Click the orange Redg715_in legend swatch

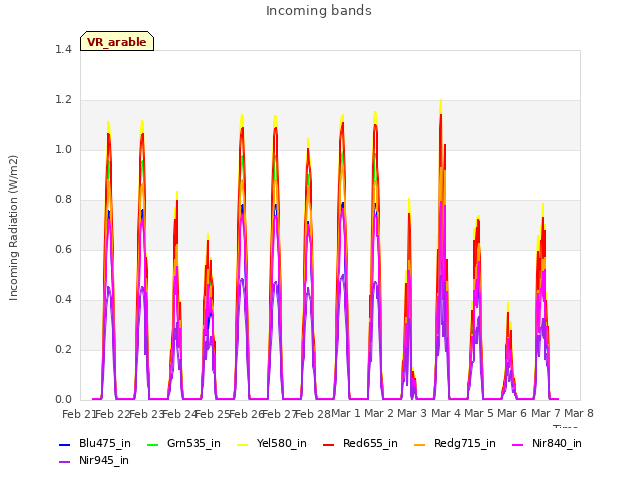(x=419, y=444)
